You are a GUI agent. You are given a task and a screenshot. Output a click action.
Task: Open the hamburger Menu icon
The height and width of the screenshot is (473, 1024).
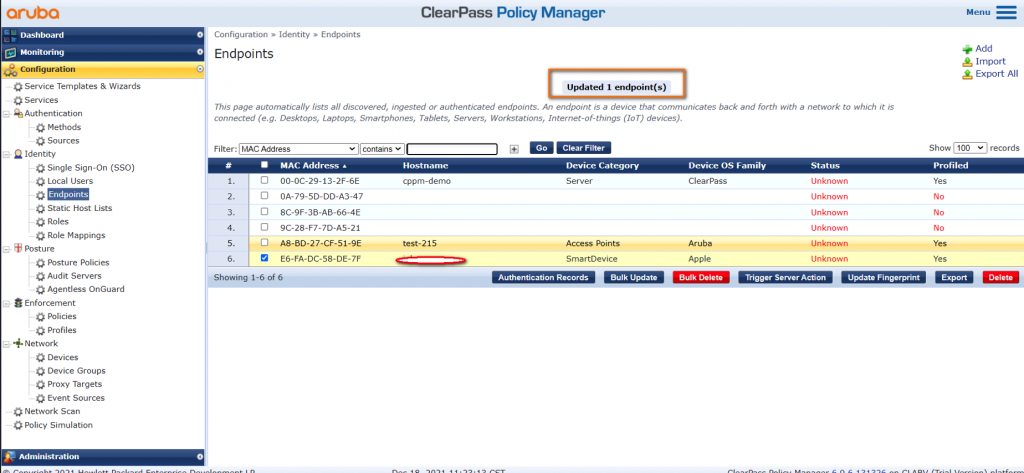pos(1006,12)
